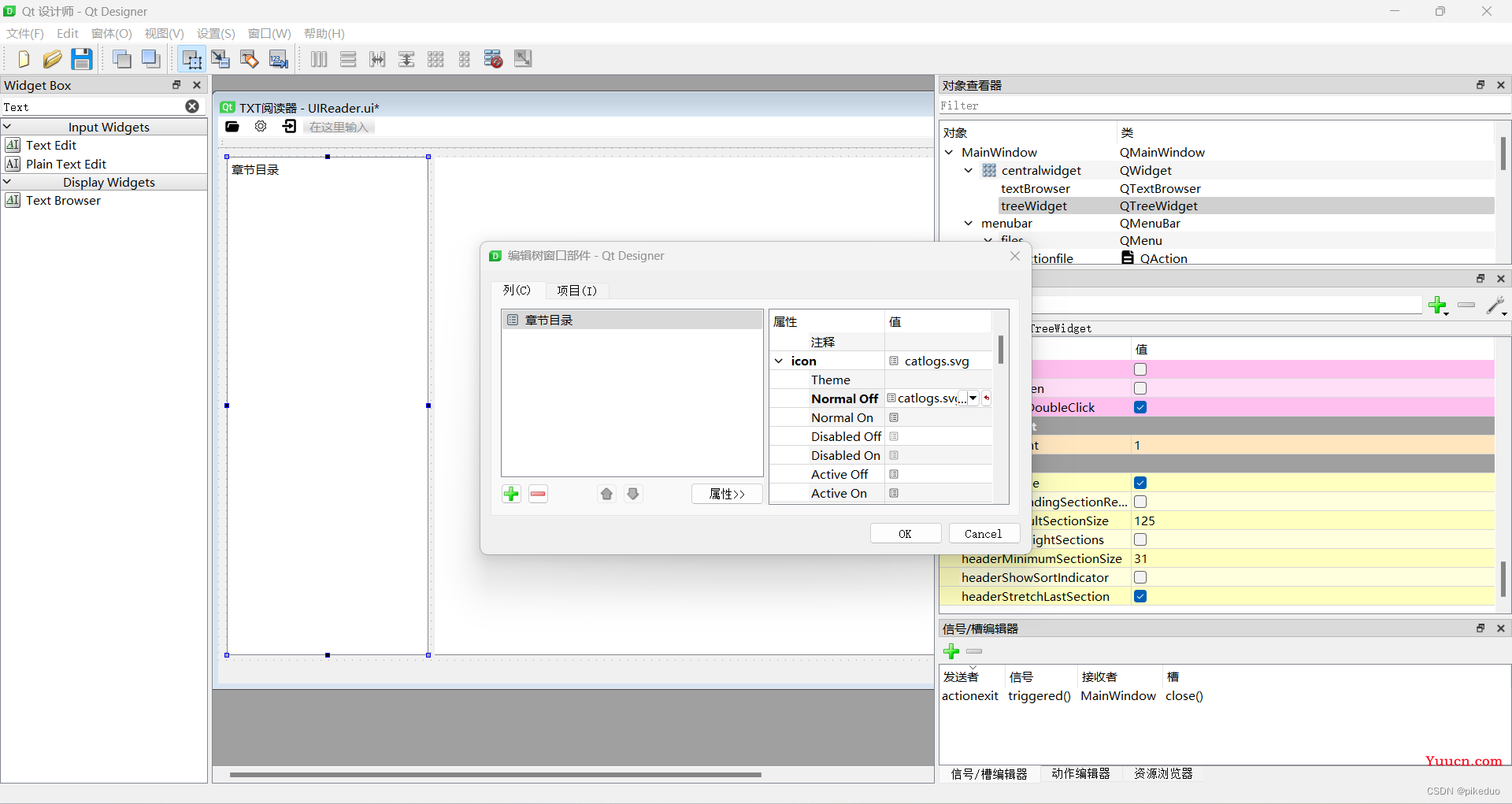
Task: Collapse the centralwidget tree node
Action: [969, 170]
